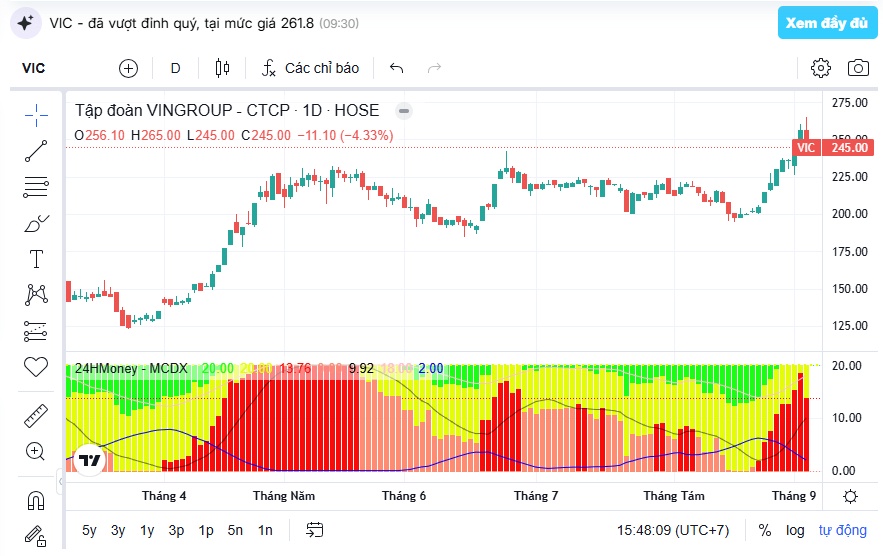The height and width of the screenshot is (556, 883).
Task: Select the brush drawing tool
Action: [36, 224]
